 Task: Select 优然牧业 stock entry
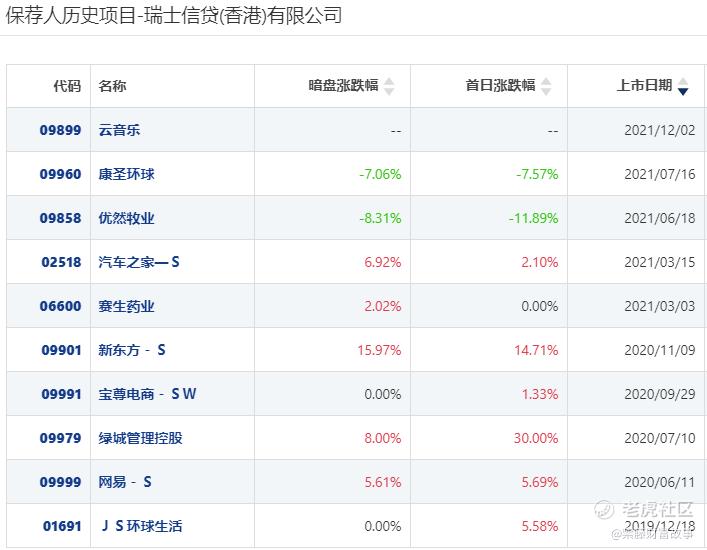(127, 218)
